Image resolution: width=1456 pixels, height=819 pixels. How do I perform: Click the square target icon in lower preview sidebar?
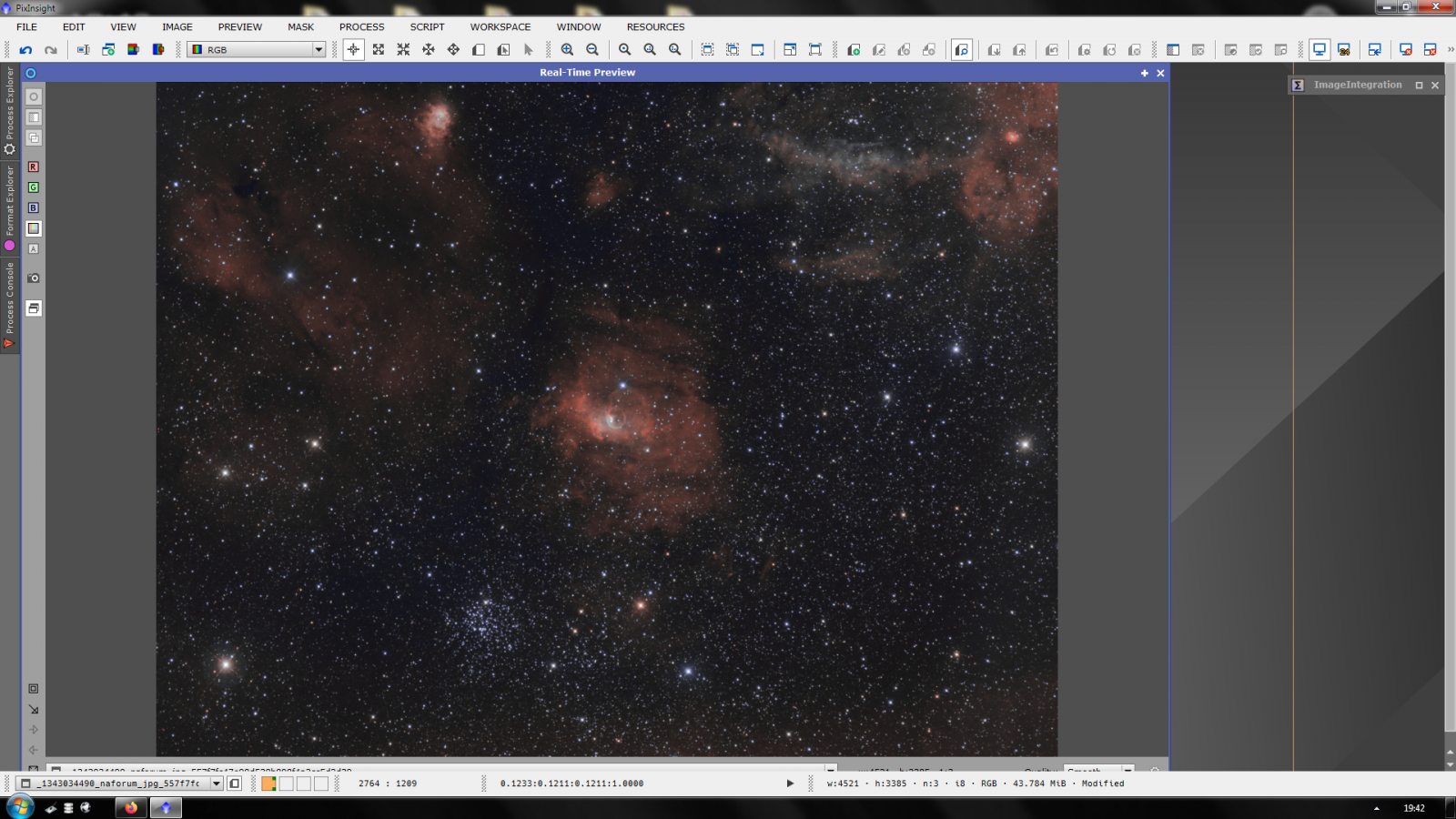(34, 689)
